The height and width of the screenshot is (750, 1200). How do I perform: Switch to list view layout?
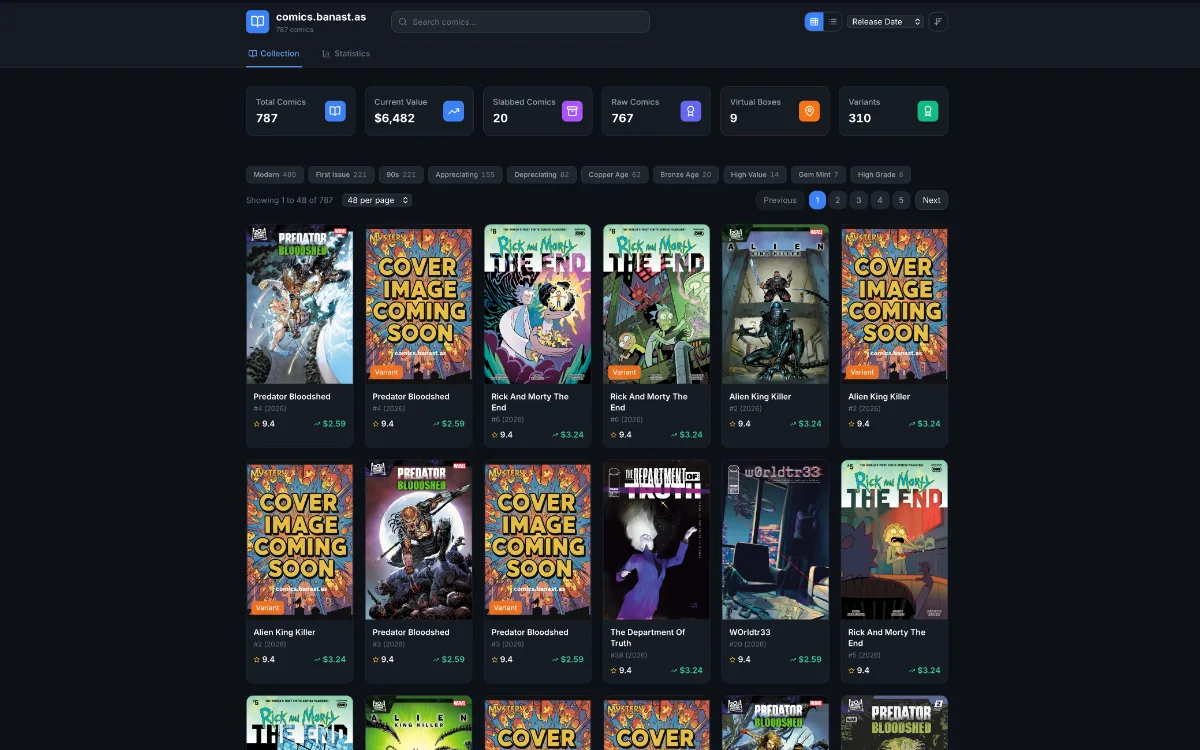(x=832, y=21)
